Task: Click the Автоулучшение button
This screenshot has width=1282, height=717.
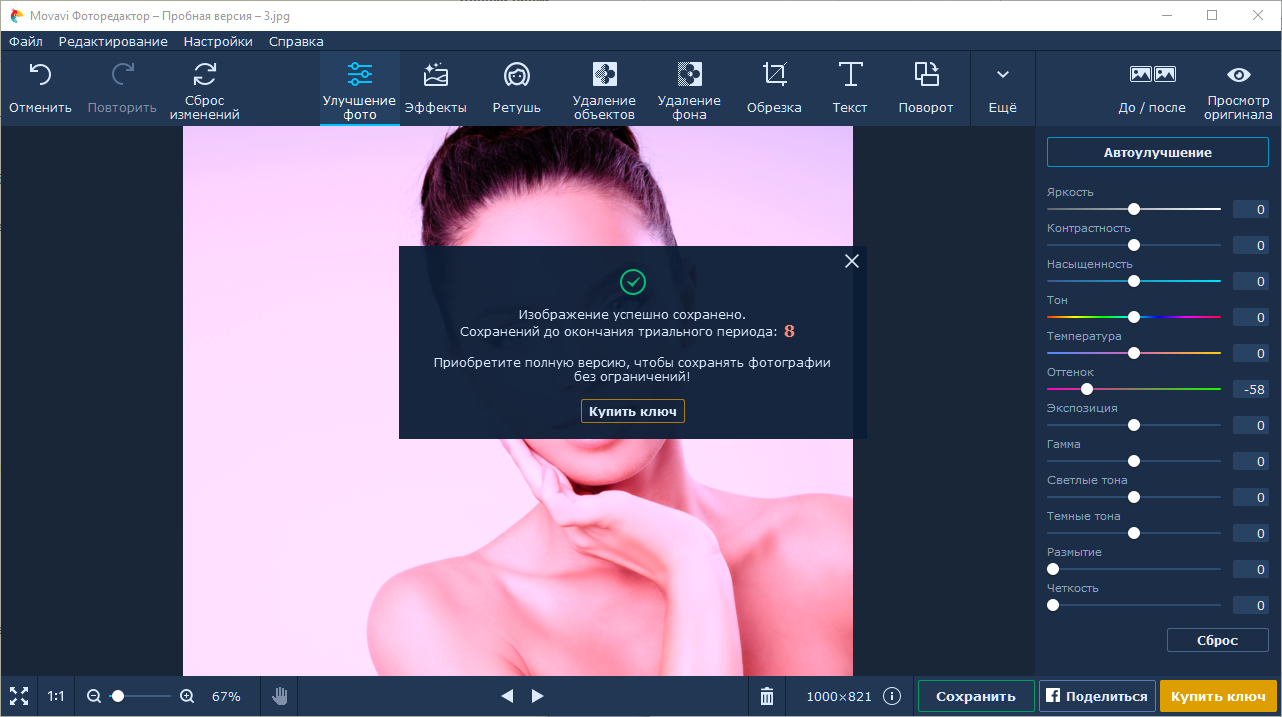Action: [x=1157, y=152]
